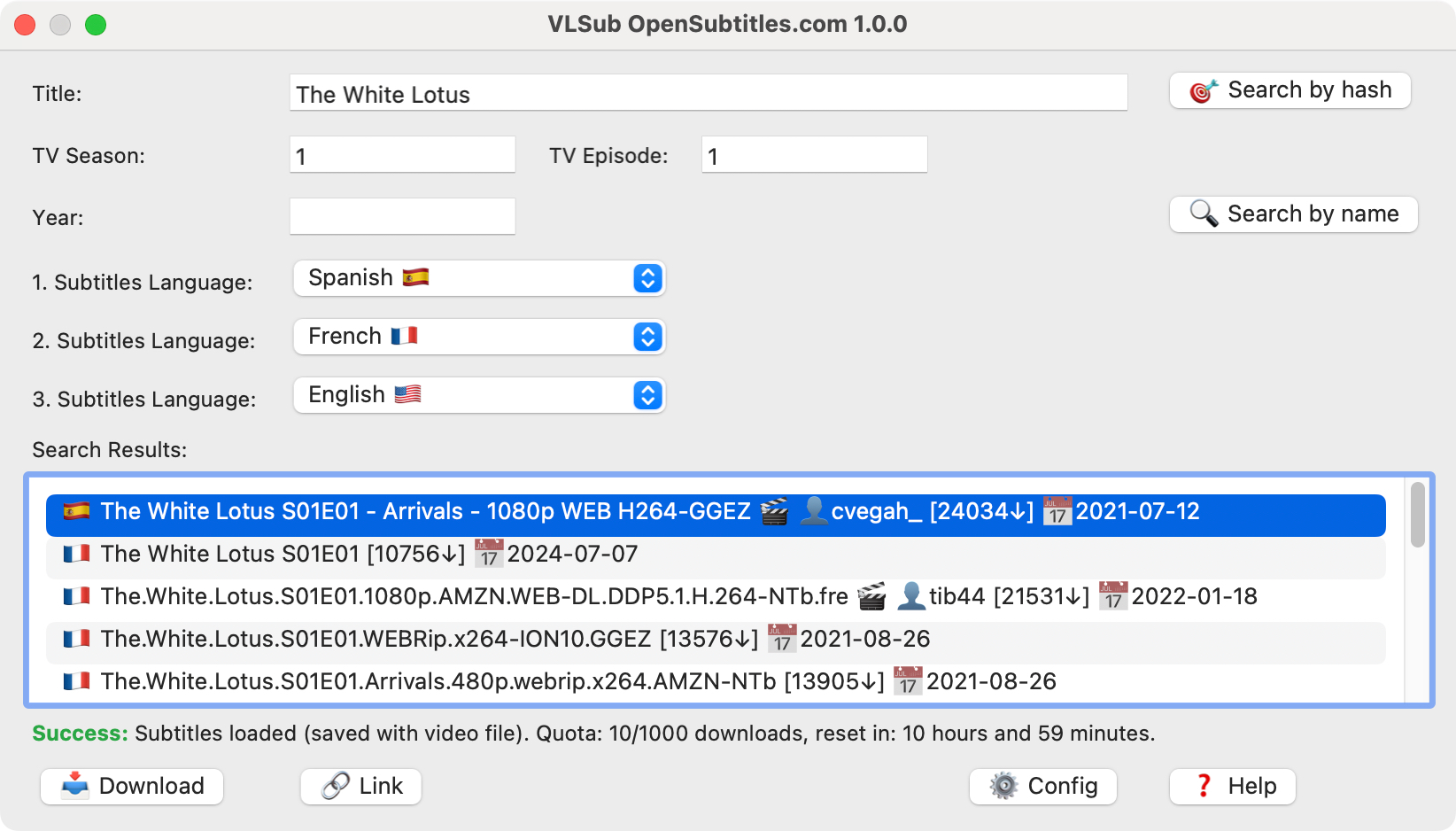Select the Arrivals.480p.webrip result
This screenshot has height=831, width=1456.
click(716, 683)
